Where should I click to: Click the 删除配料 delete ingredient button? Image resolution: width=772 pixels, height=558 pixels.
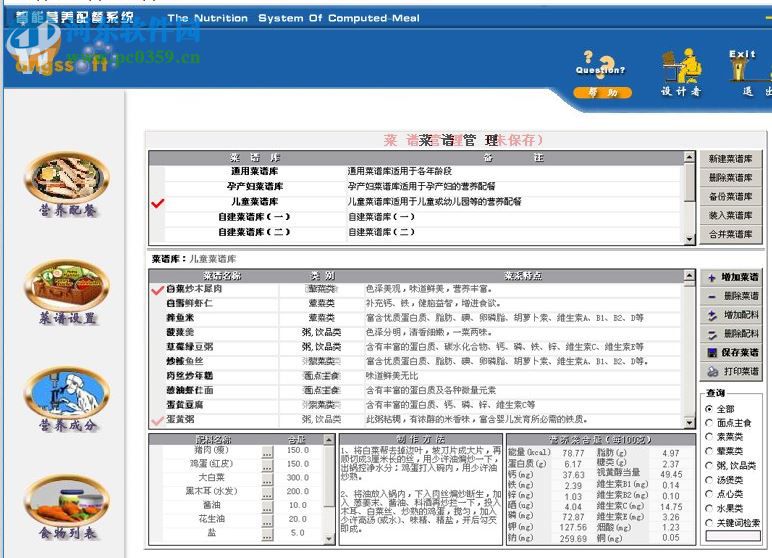731,334
